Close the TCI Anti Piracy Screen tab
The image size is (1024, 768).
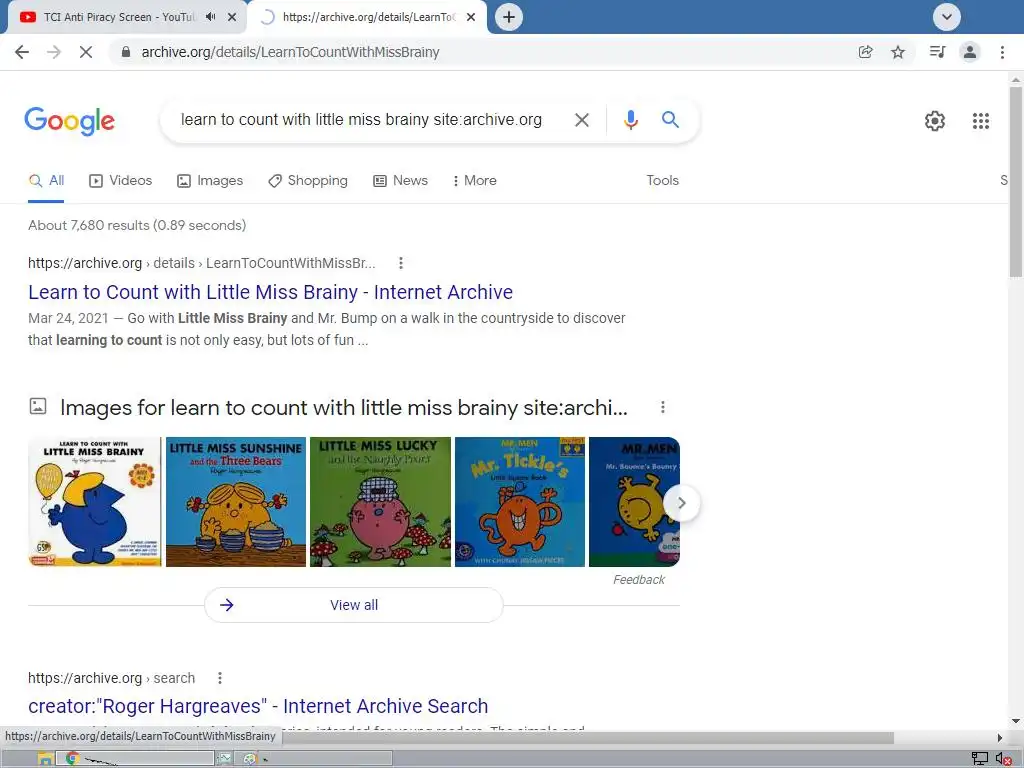click(232, 17)
